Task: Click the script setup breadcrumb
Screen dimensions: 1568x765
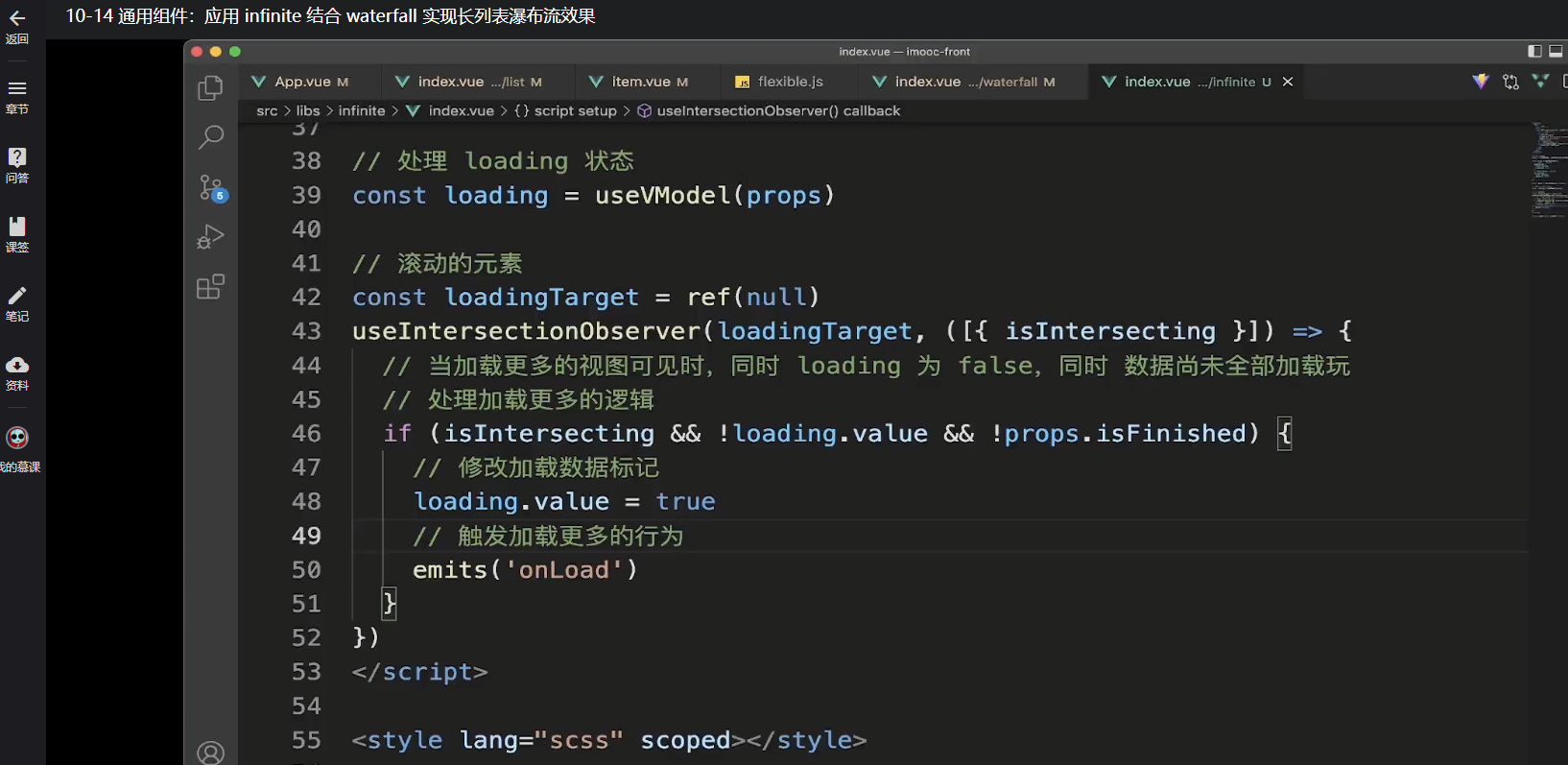Action: pyautogui.click(x=565, y=111)
